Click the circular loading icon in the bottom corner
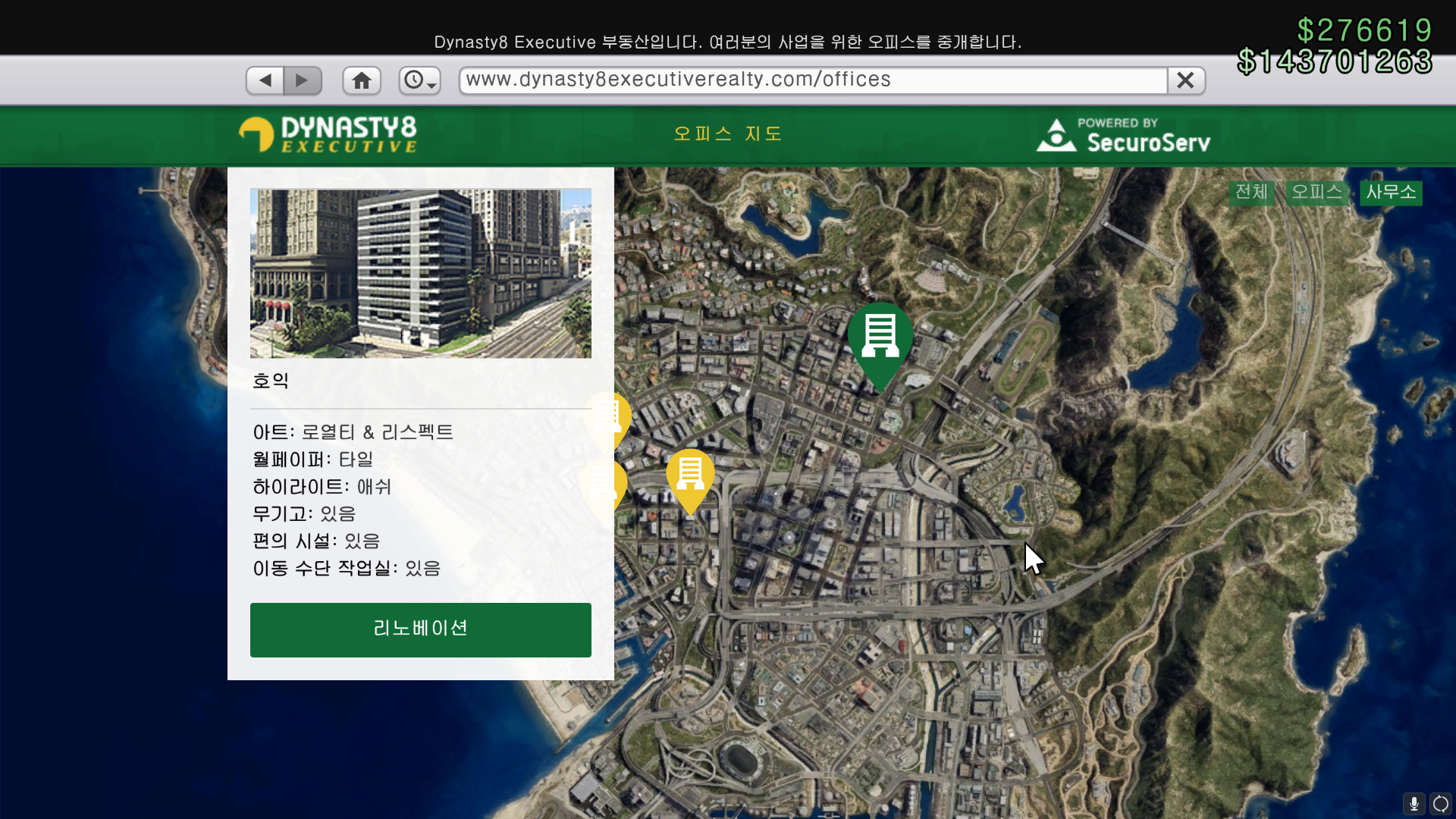 point(1440,803)
